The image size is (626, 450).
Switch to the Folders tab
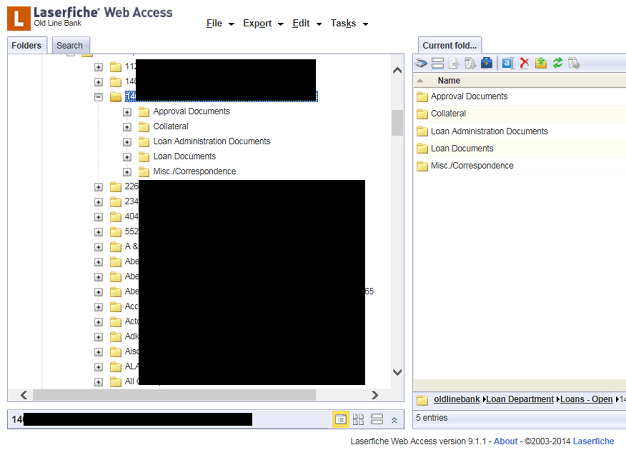(x=27, y=45)
